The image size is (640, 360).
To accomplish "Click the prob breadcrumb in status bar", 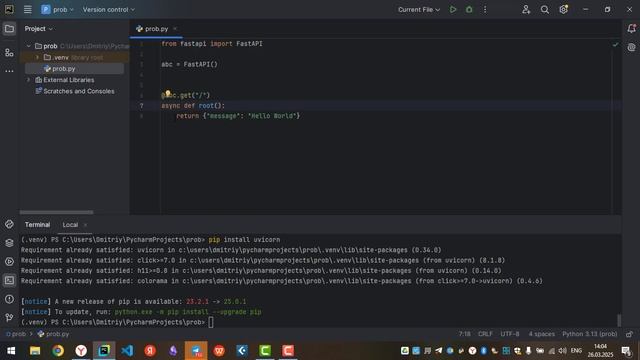I will coord(16,334).
